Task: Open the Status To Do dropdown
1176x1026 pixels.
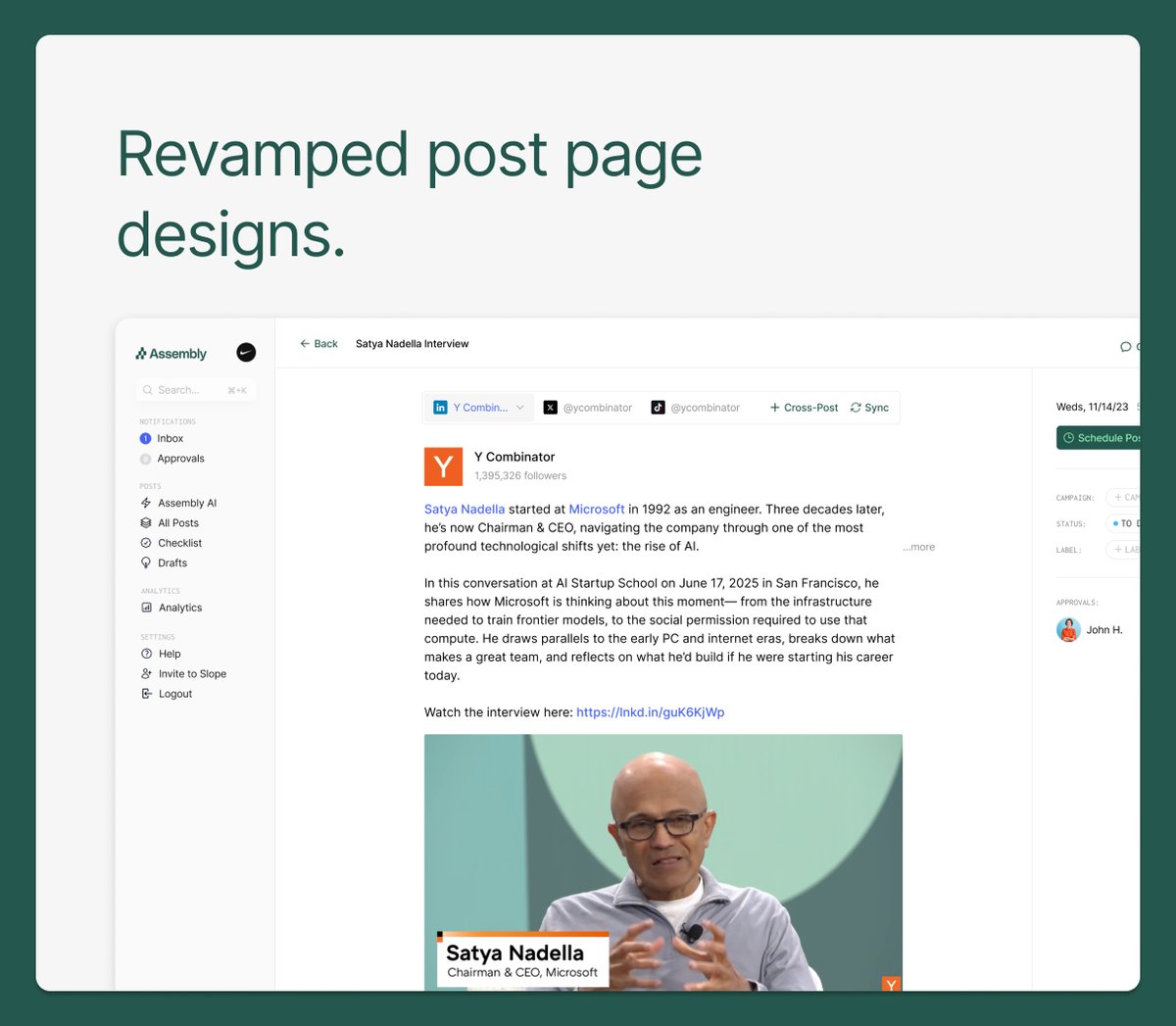Action: point(1123,524)
